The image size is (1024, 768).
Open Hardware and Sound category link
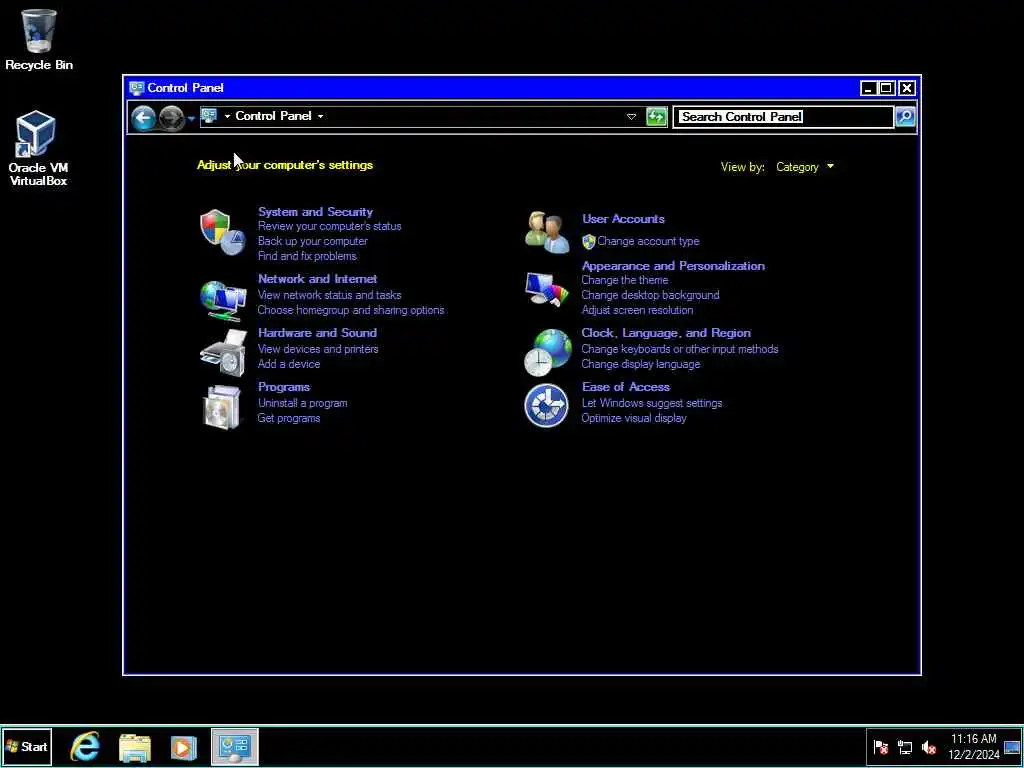pyautogui.click(x=317, y=333)
